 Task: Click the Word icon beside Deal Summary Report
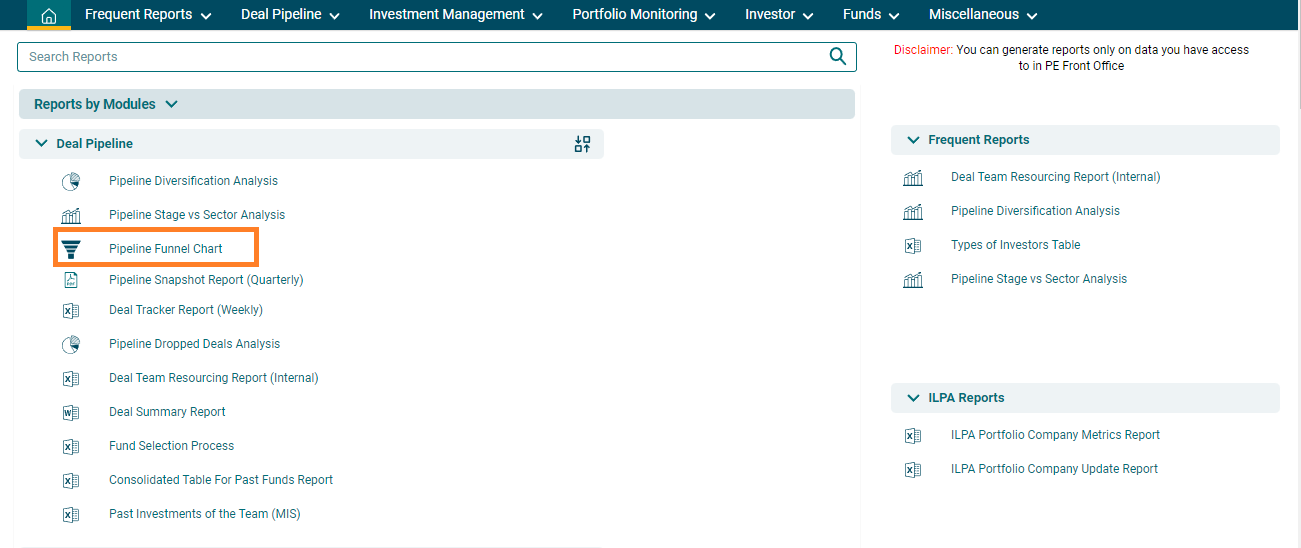coord(71,412)
